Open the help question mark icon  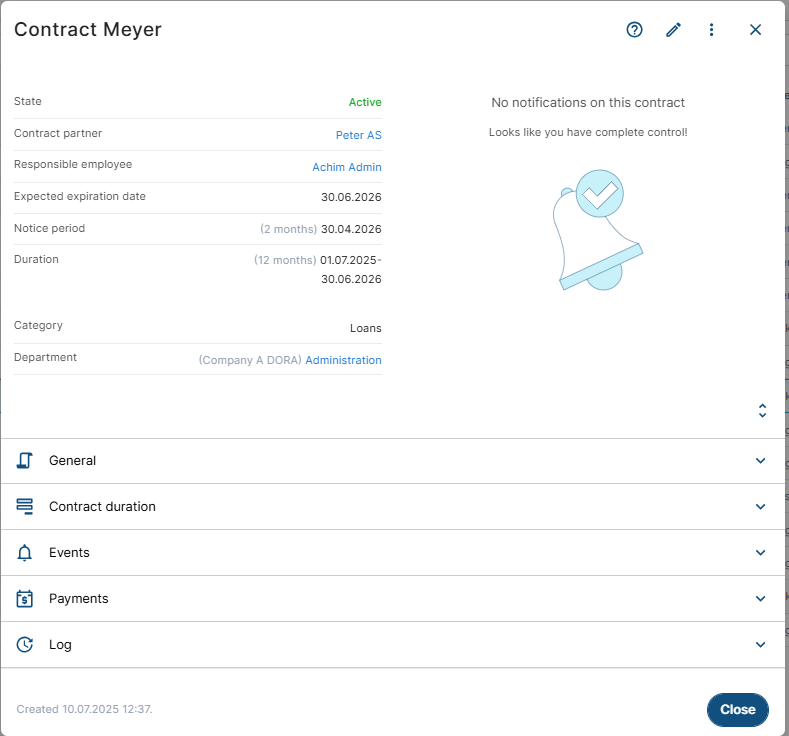point(634,30)
